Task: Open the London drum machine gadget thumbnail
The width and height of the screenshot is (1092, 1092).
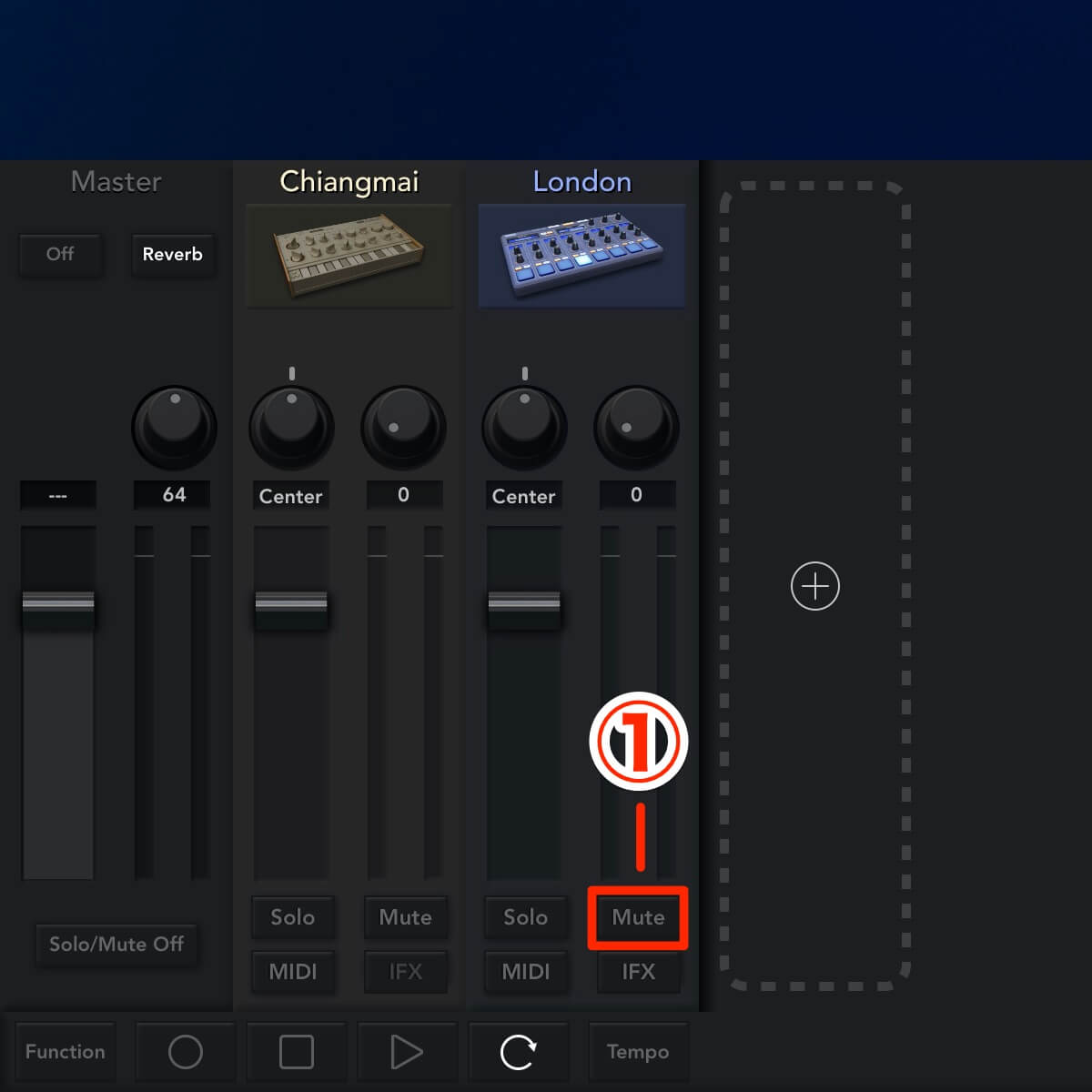Action: [581, 256]
